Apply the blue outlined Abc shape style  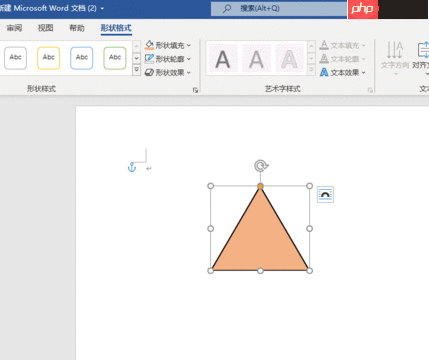pos(82,58)
